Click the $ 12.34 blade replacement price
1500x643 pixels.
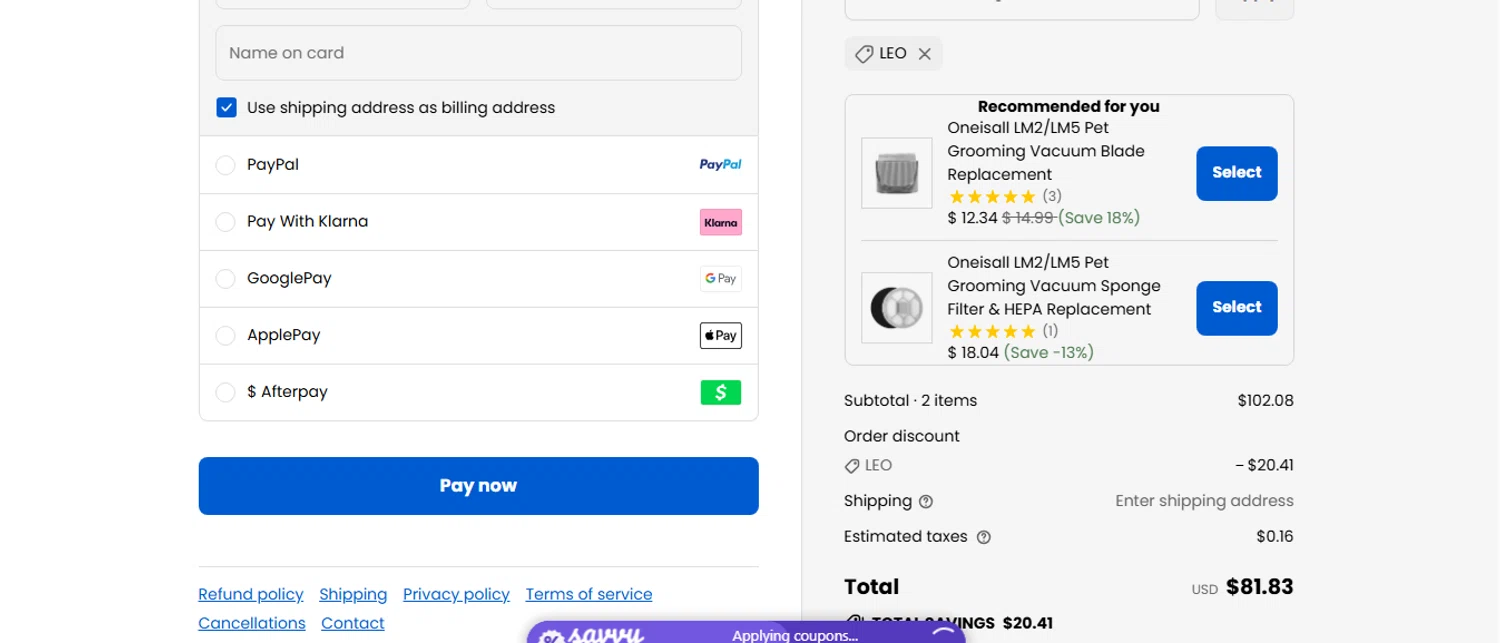coord(972,218)
